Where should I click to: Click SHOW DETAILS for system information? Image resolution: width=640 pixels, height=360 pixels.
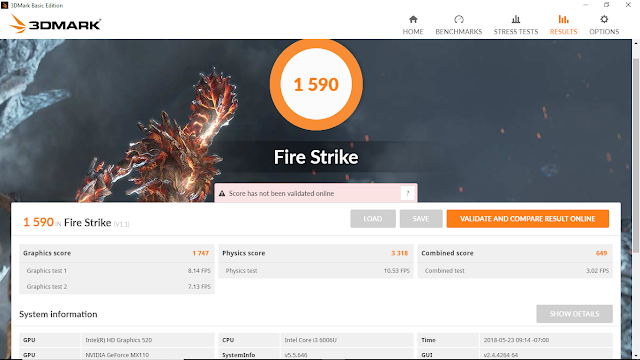(x=574, y=314)
